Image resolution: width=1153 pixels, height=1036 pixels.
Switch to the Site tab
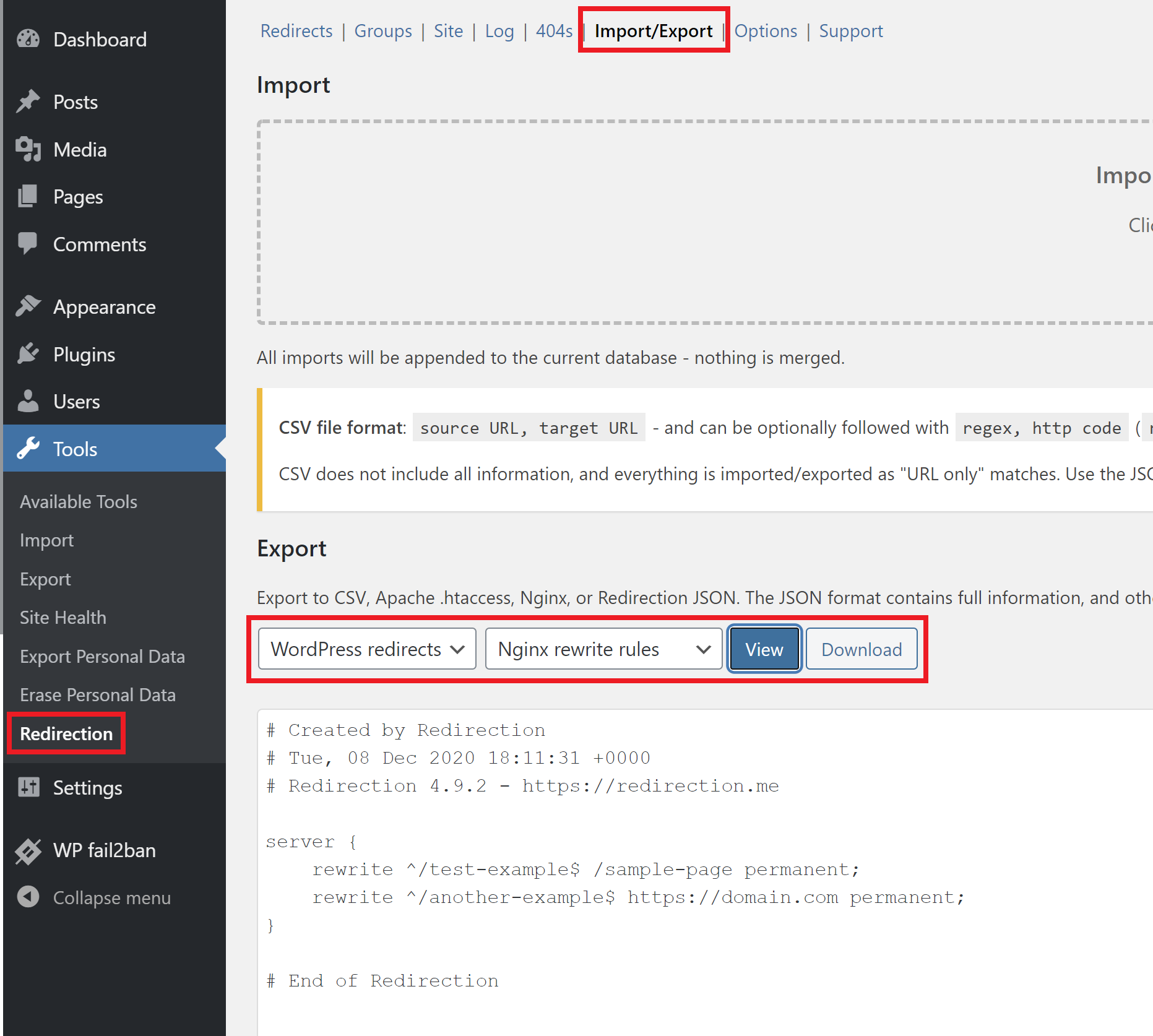[x=448, y=31]
